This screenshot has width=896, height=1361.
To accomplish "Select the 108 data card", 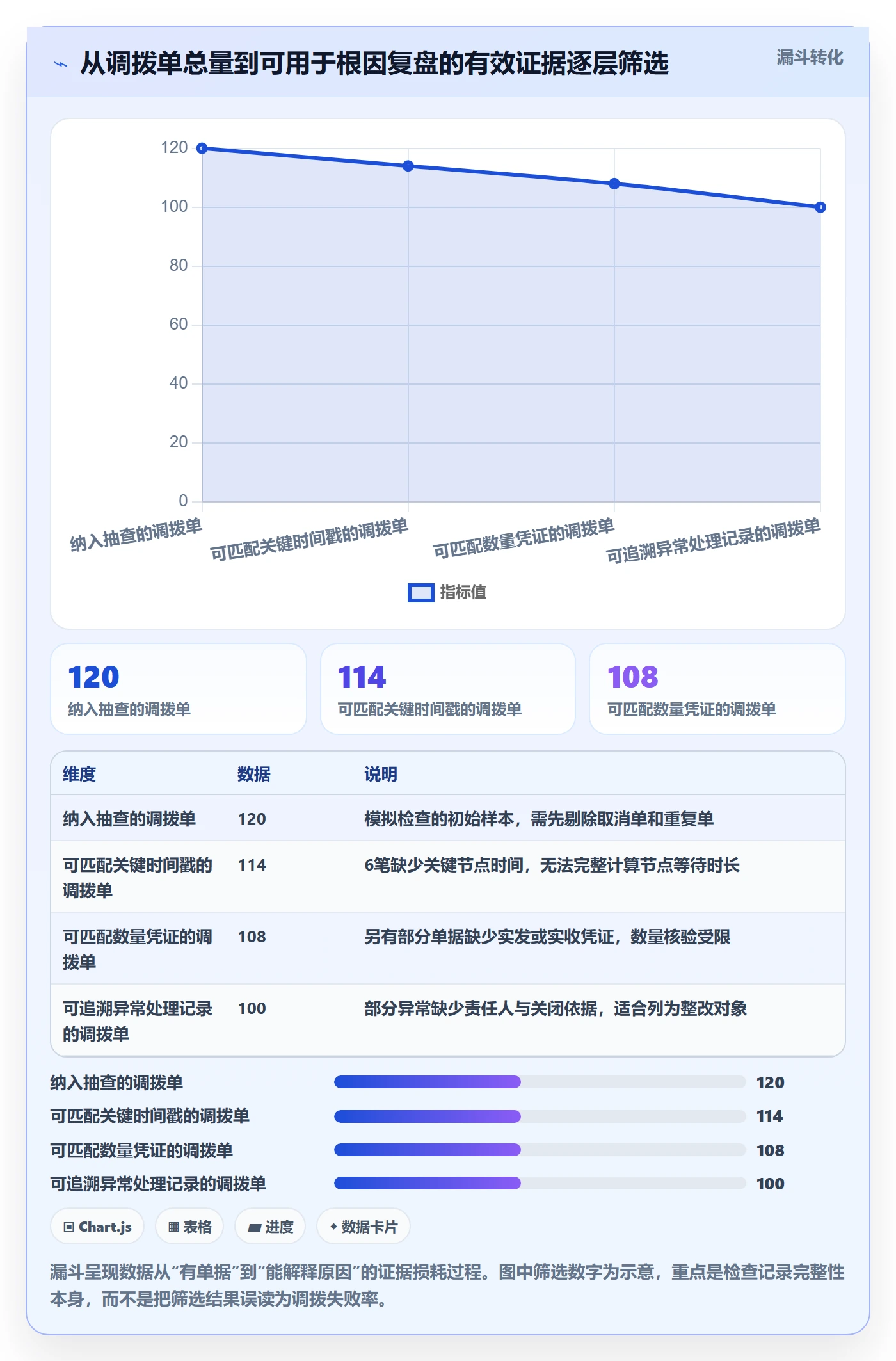I will tap(717, 689).
